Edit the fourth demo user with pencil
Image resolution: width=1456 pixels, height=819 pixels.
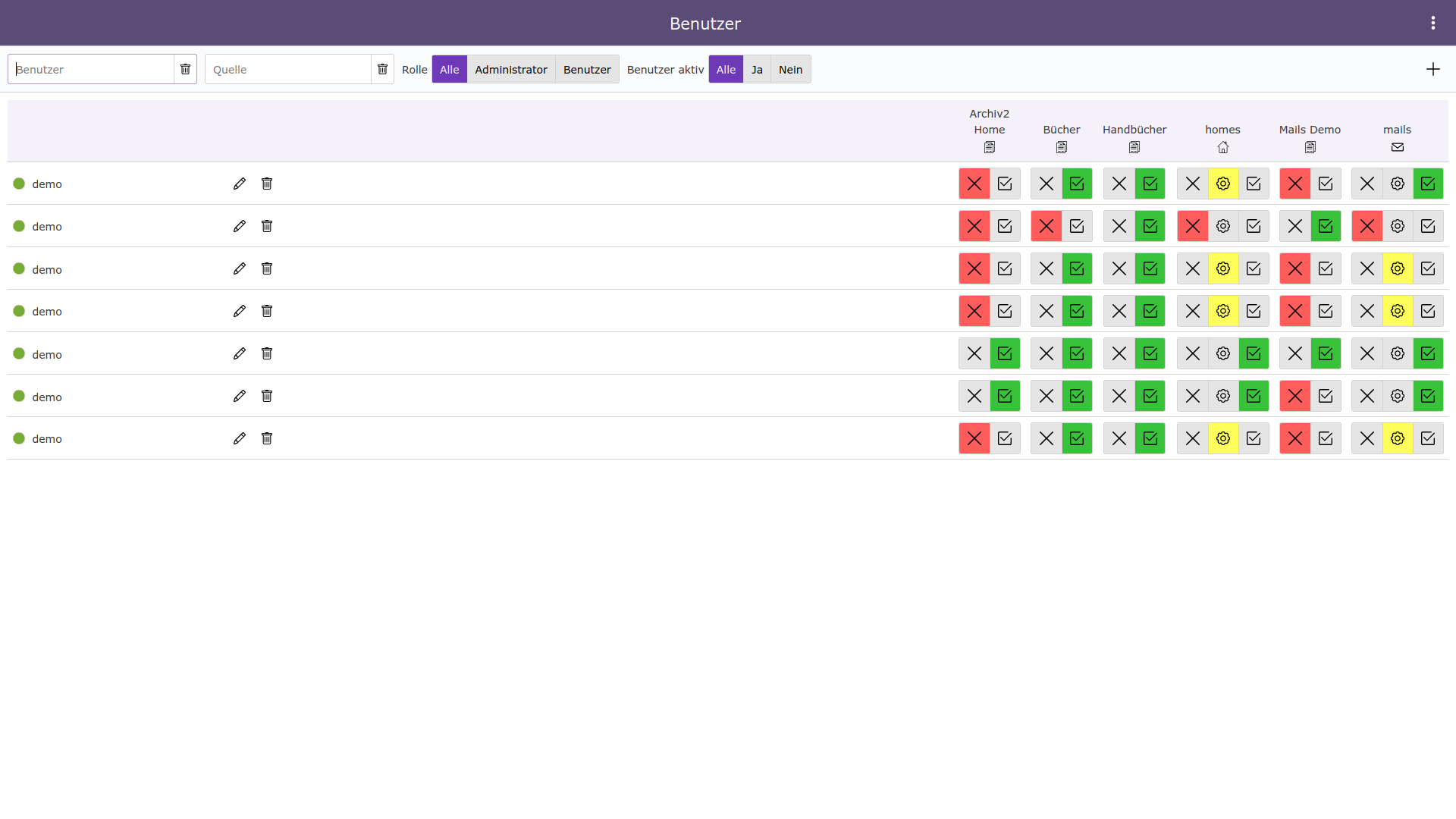coord(240,311)
